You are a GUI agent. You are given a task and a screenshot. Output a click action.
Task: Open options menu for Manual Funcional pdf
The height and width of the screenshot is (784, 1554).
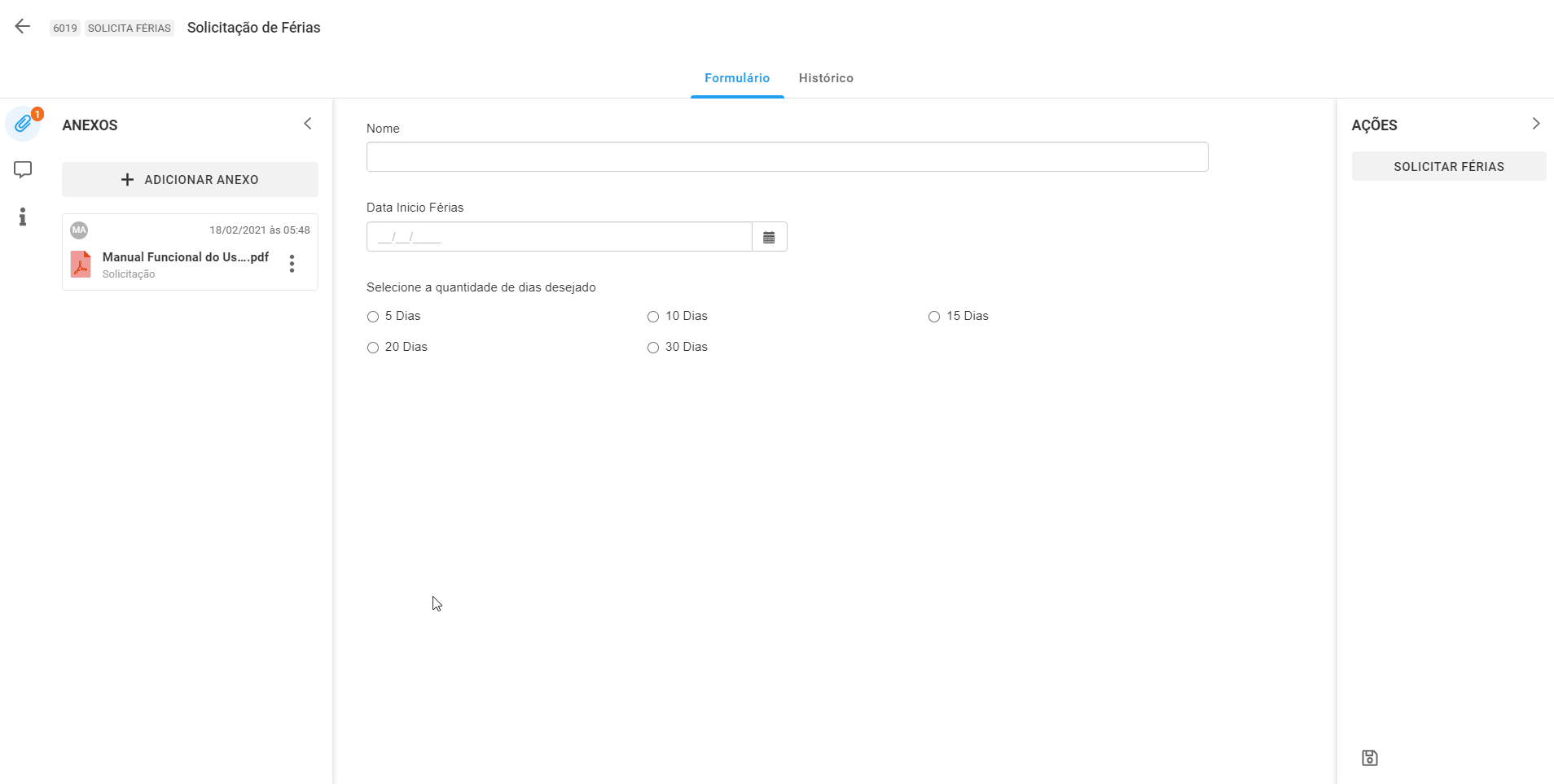pos(292,263)
